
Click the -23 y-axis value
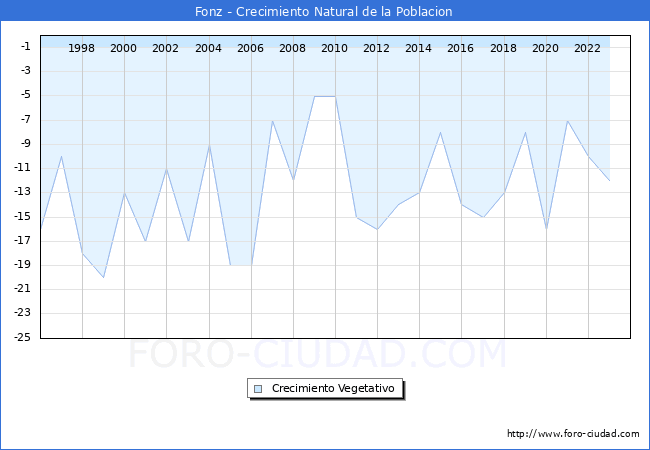[x=23, y=313]
